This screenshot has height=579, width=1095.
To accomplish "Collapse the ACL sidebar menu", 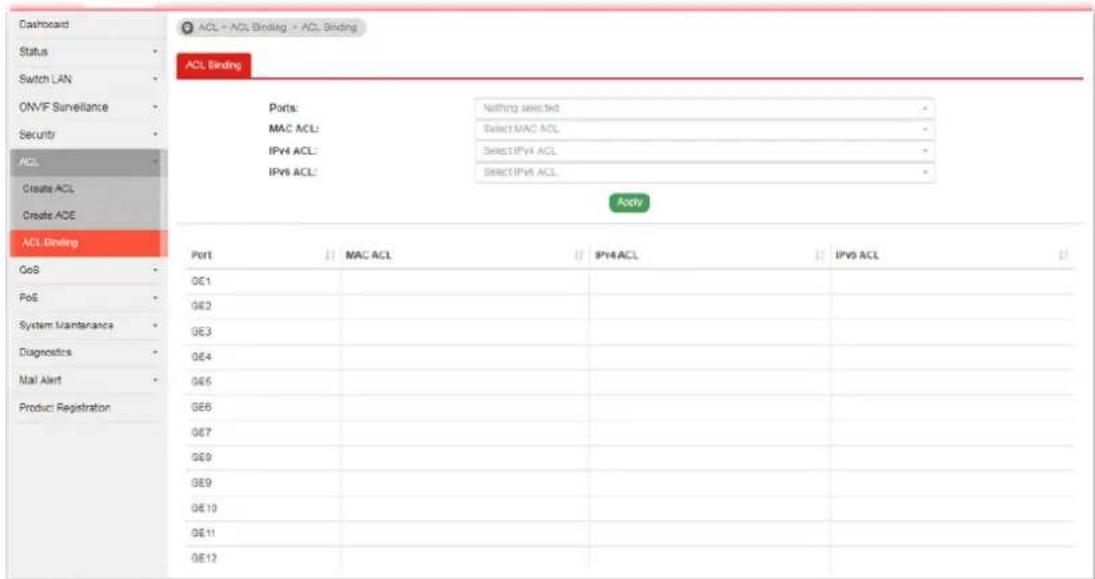I will [87, 162].
